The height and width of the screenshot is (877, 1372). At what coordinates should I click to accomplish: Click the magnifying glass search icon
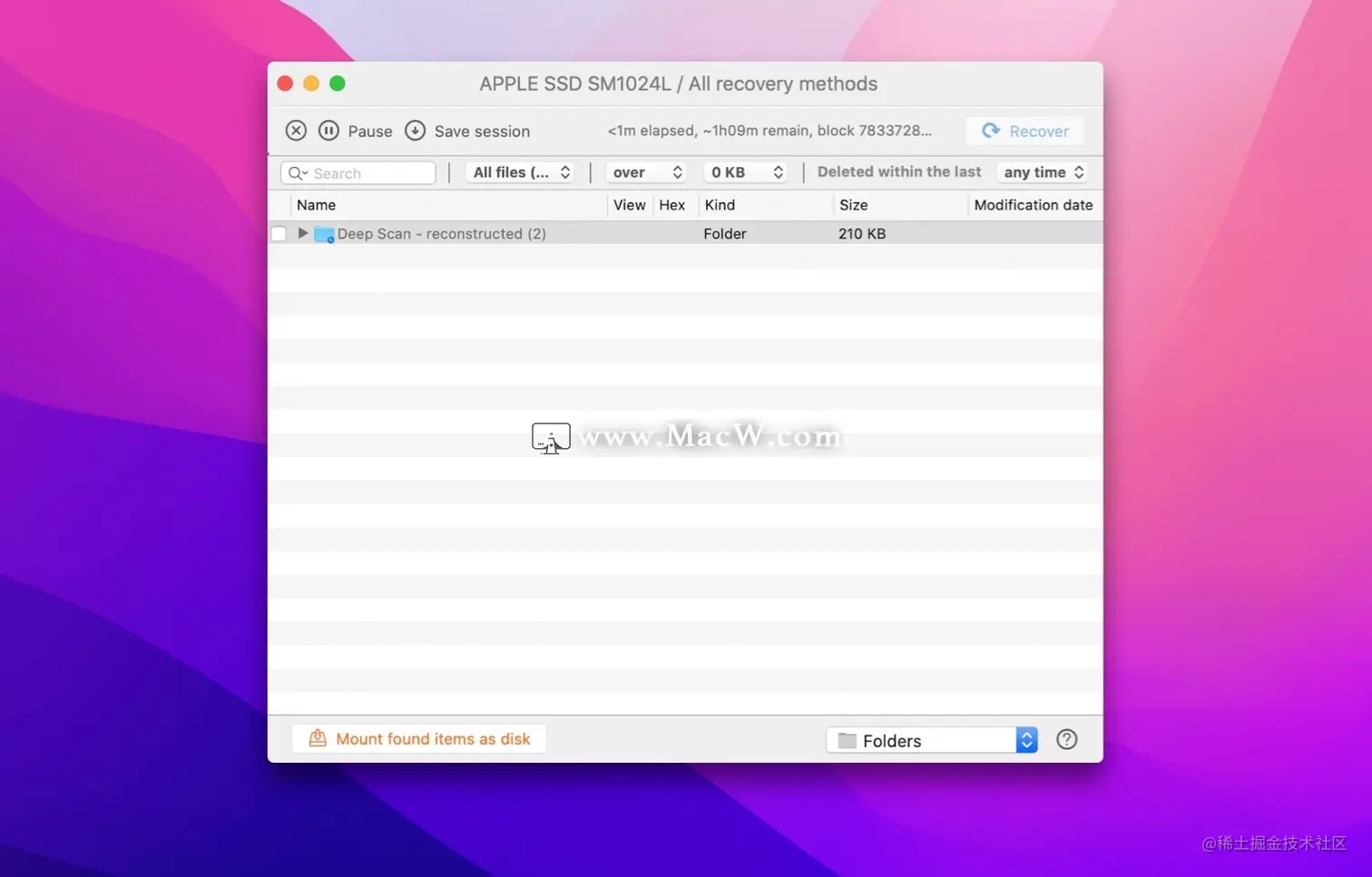coord(296,173)
